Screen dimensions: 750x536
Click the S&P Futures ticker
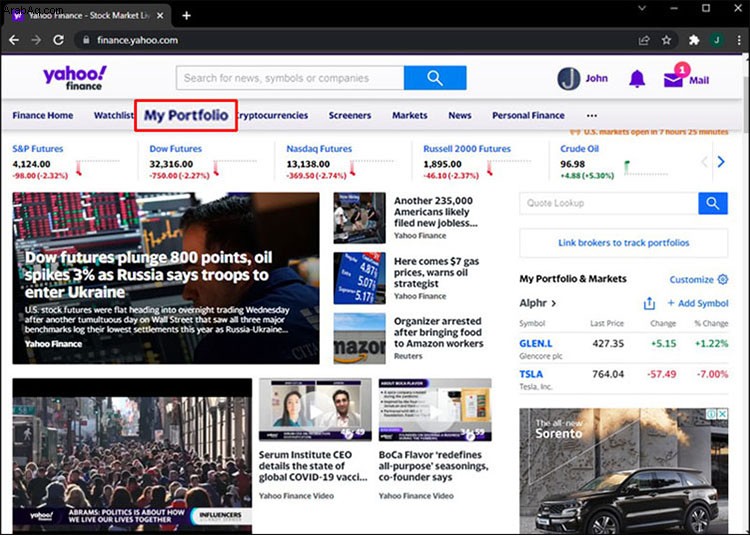coord(38,149)
